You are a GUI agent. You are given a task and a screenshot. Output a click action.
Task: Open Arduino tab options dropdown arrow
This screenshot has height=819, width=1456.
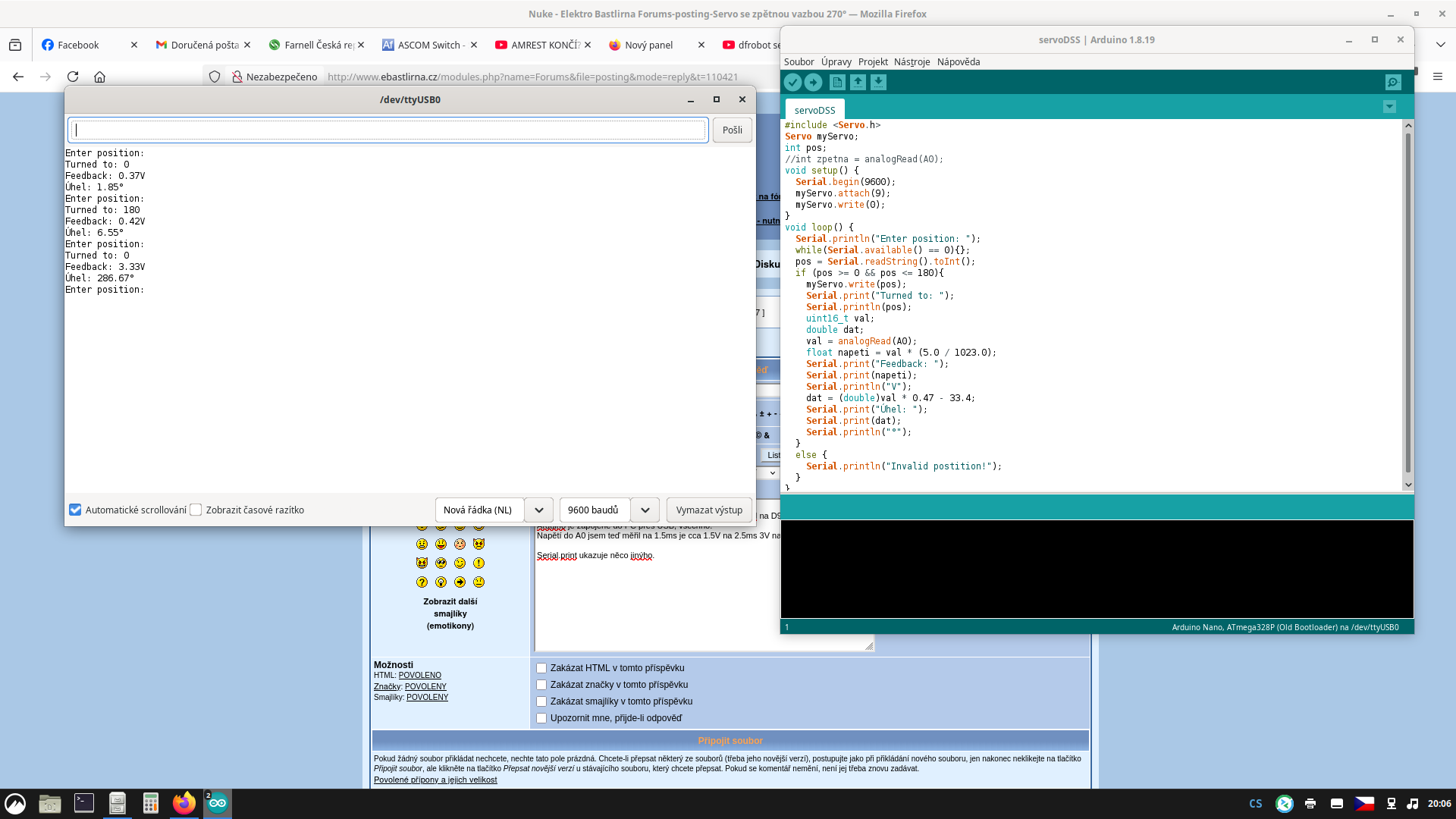(1389, 107)
